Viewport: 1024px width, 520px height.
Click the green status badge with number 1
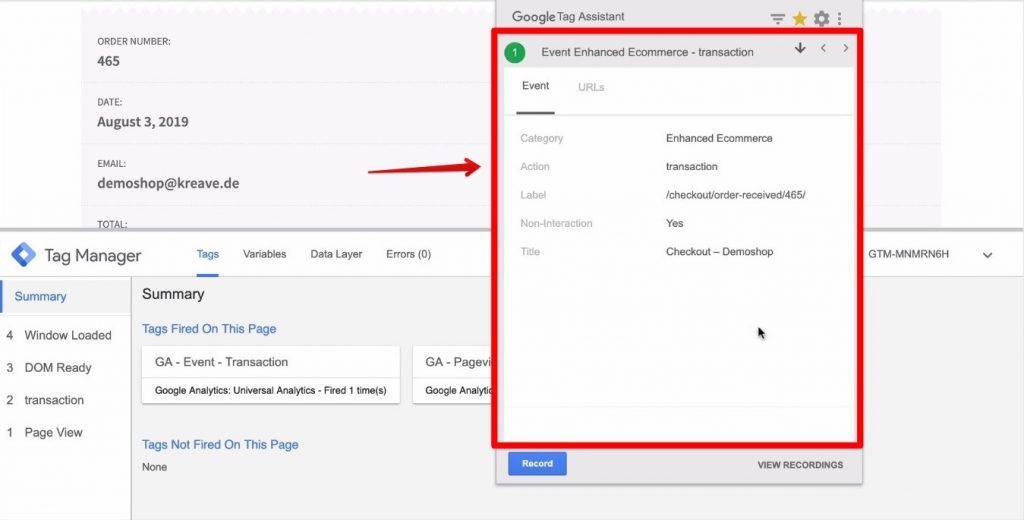pyautogui.click(x=515, y=52)
